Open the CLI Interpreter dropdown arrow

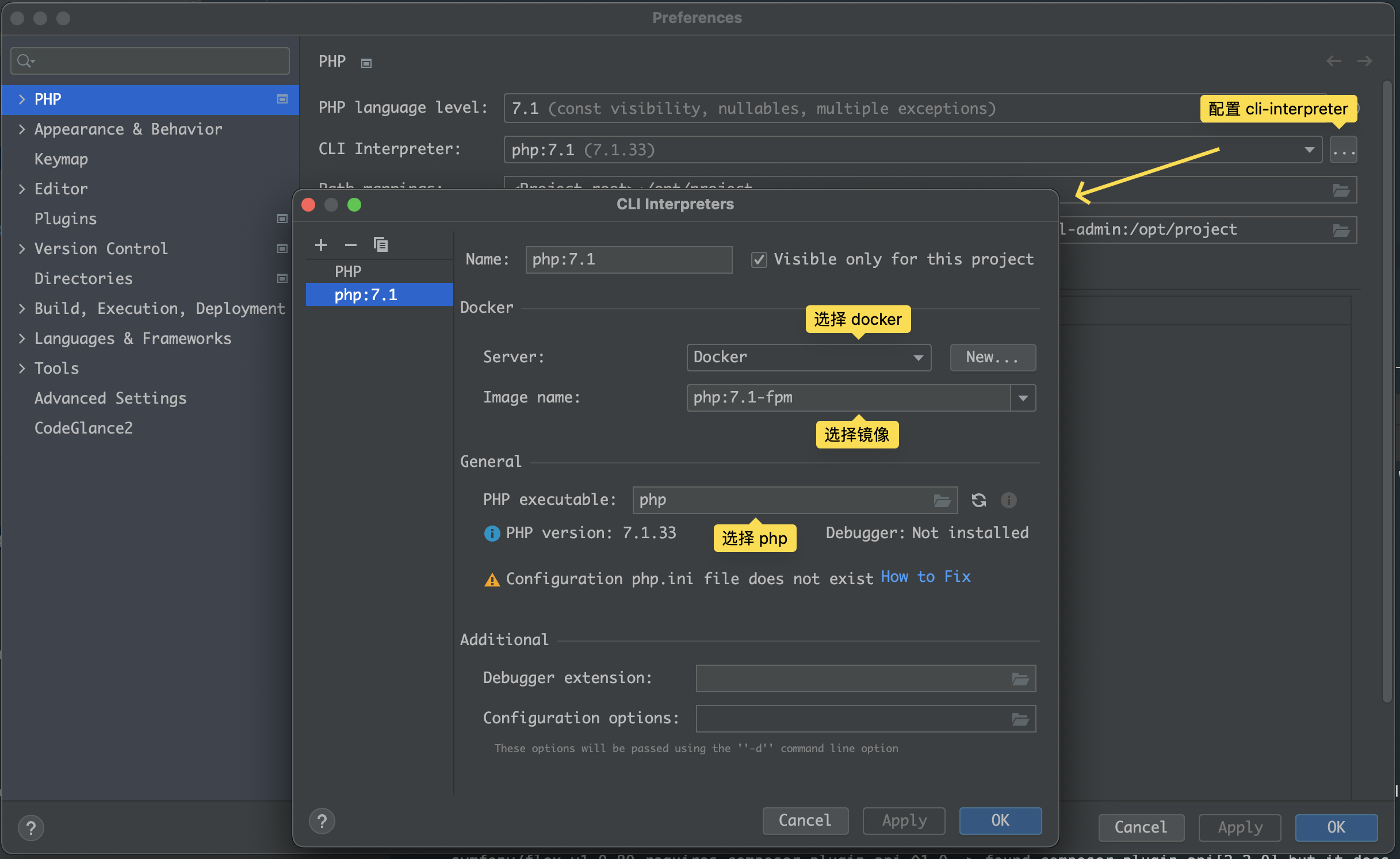tap(1309, 150)
